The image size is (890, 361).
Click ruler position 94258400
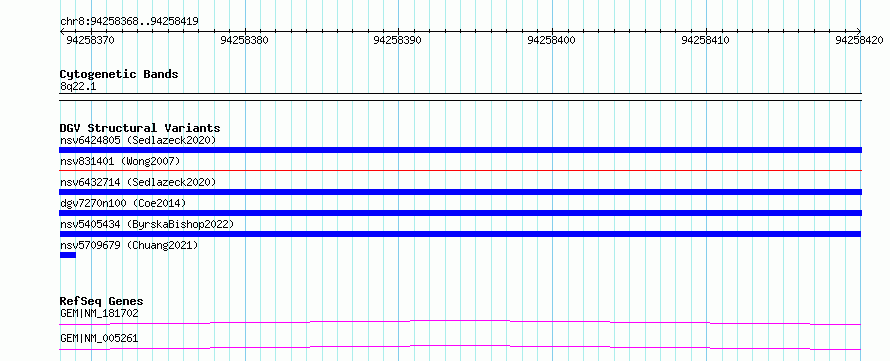[x=552, y=40]
